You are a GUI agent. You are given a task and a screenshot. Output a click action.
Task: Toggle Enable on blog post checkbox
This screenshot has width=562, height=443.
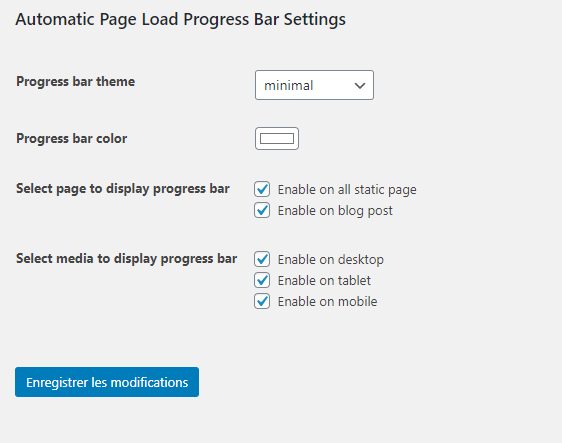[x=262, y=210]
